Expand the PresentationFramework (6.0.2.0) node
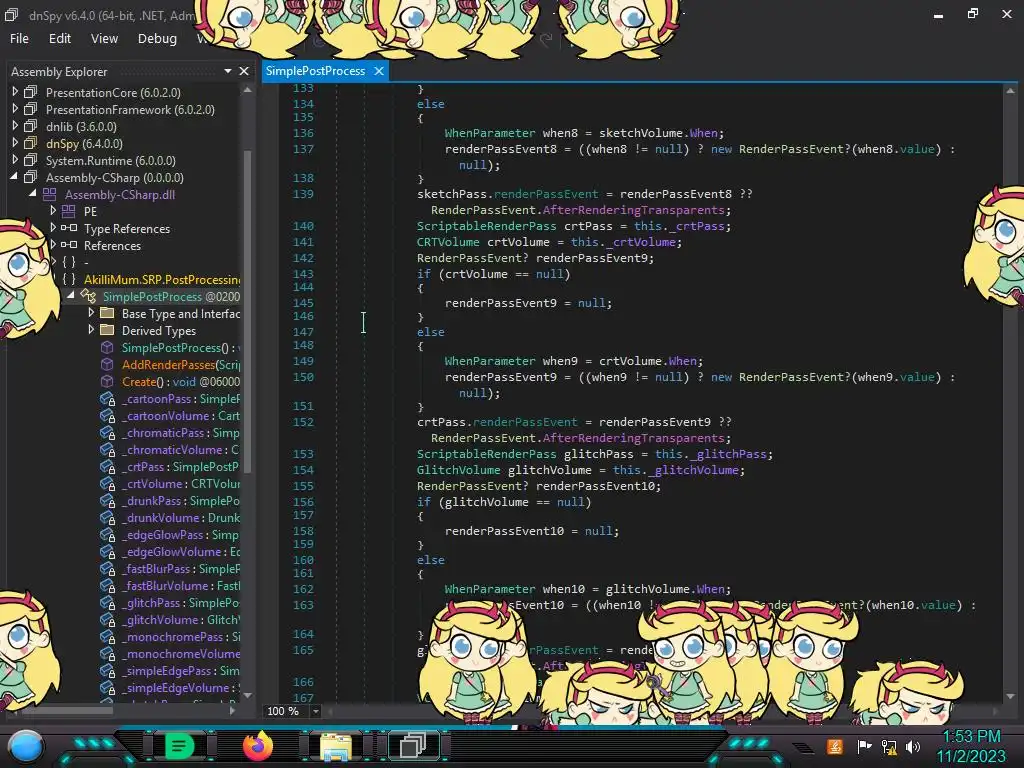This screenshot has width=1024, height=768. click(14, 109)
